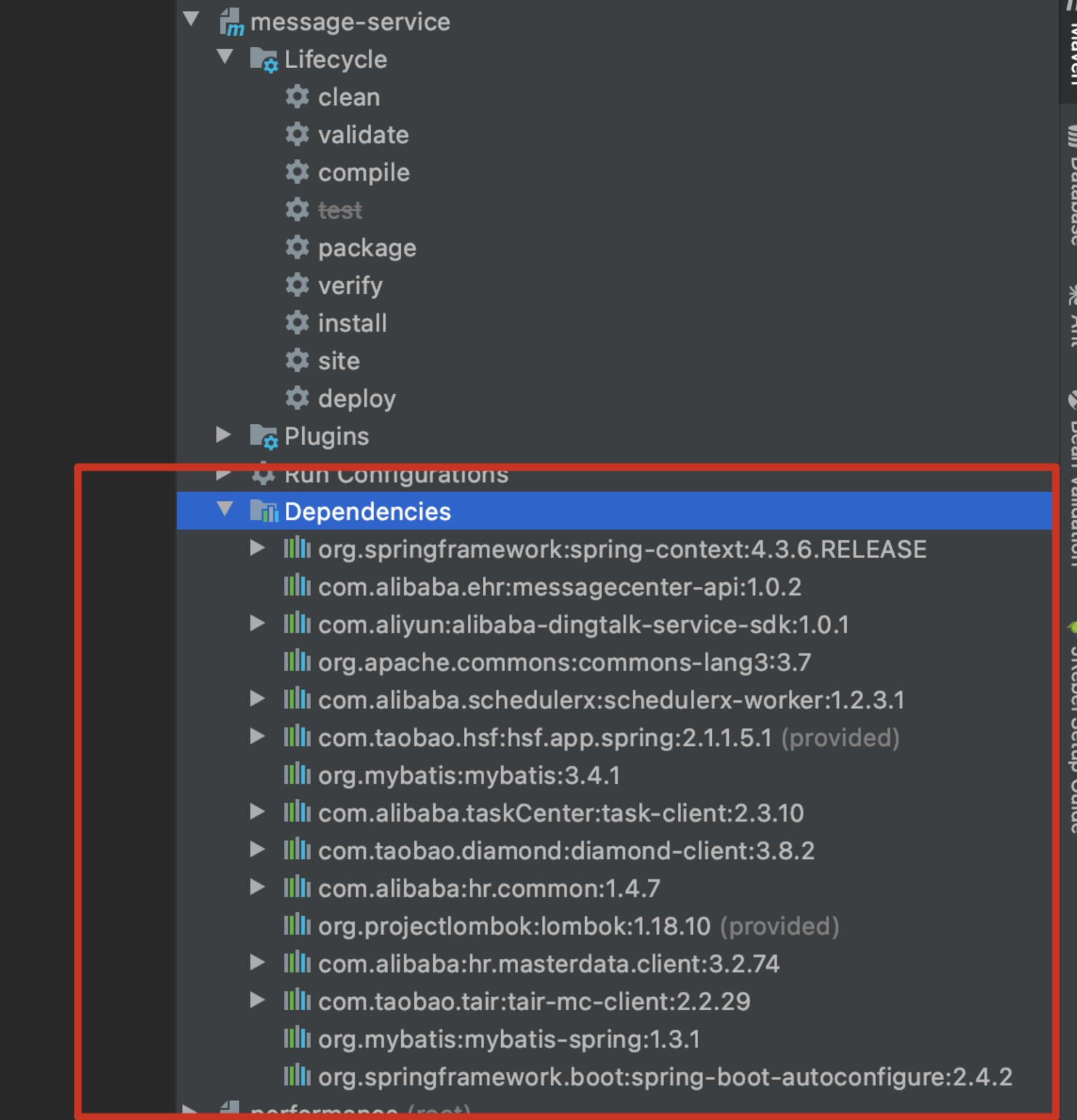The height and width of the screenshot is (1120, 1077).
Task: Click the library icon of spring-context:4.3.6.RELEASE
Action: (297, 548)
